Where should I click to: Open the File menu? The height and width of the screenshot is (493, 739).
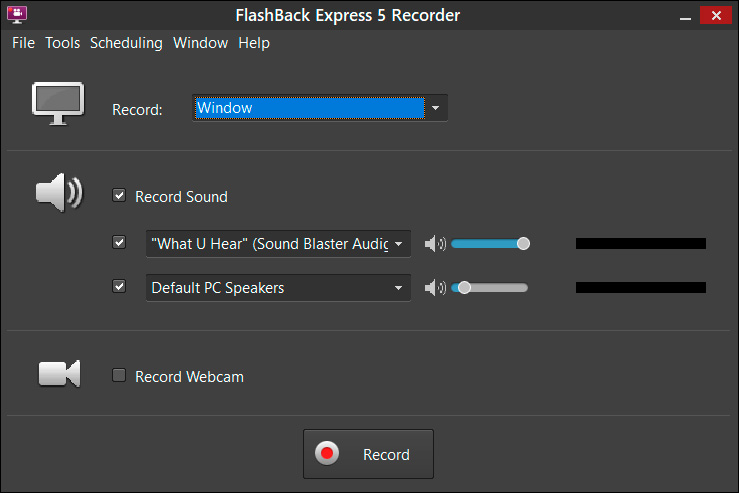pyautogui.click(x=23, y=43)
